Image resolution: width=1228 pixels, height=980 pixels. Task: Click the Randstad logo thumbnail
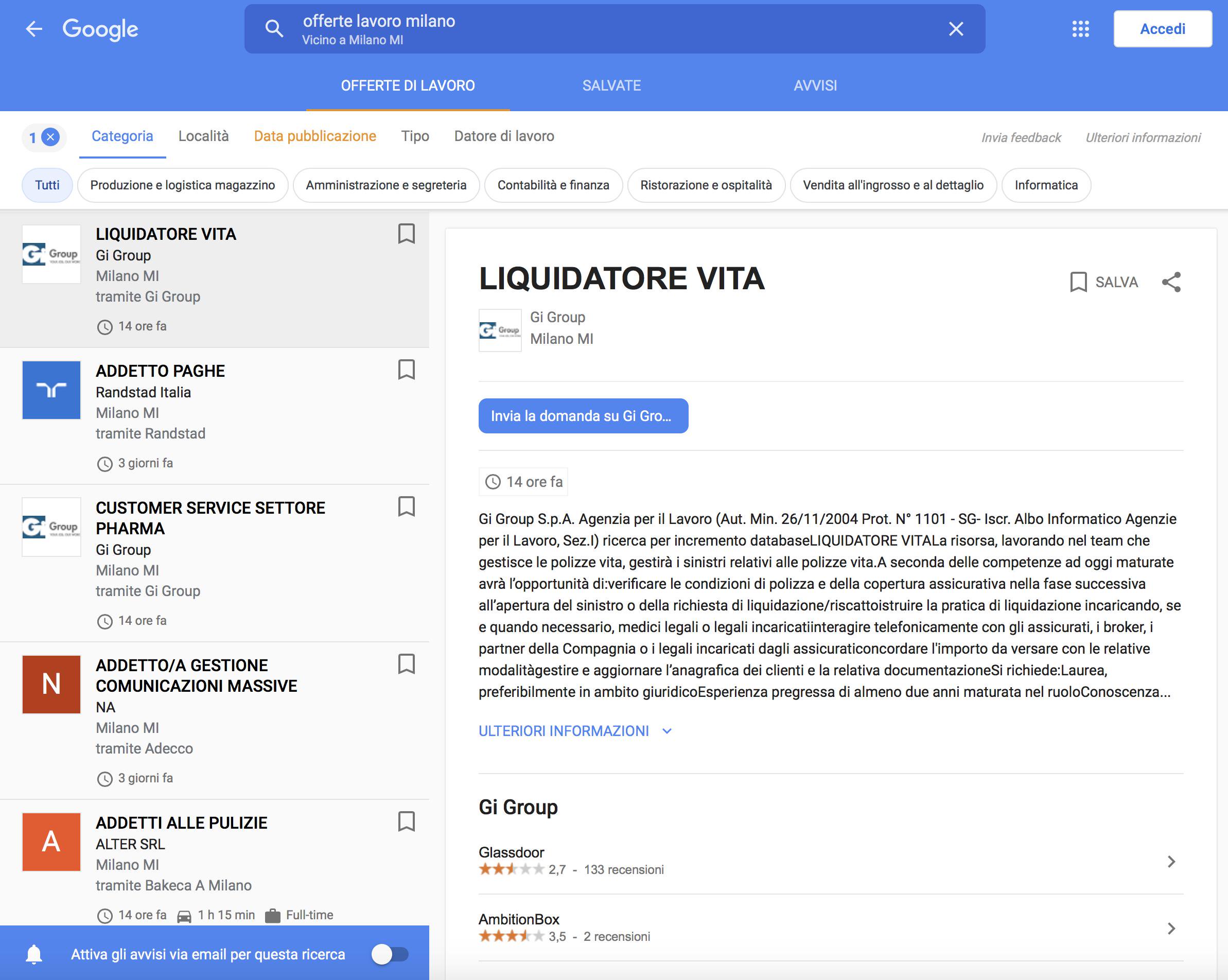(x=51, y=390)
